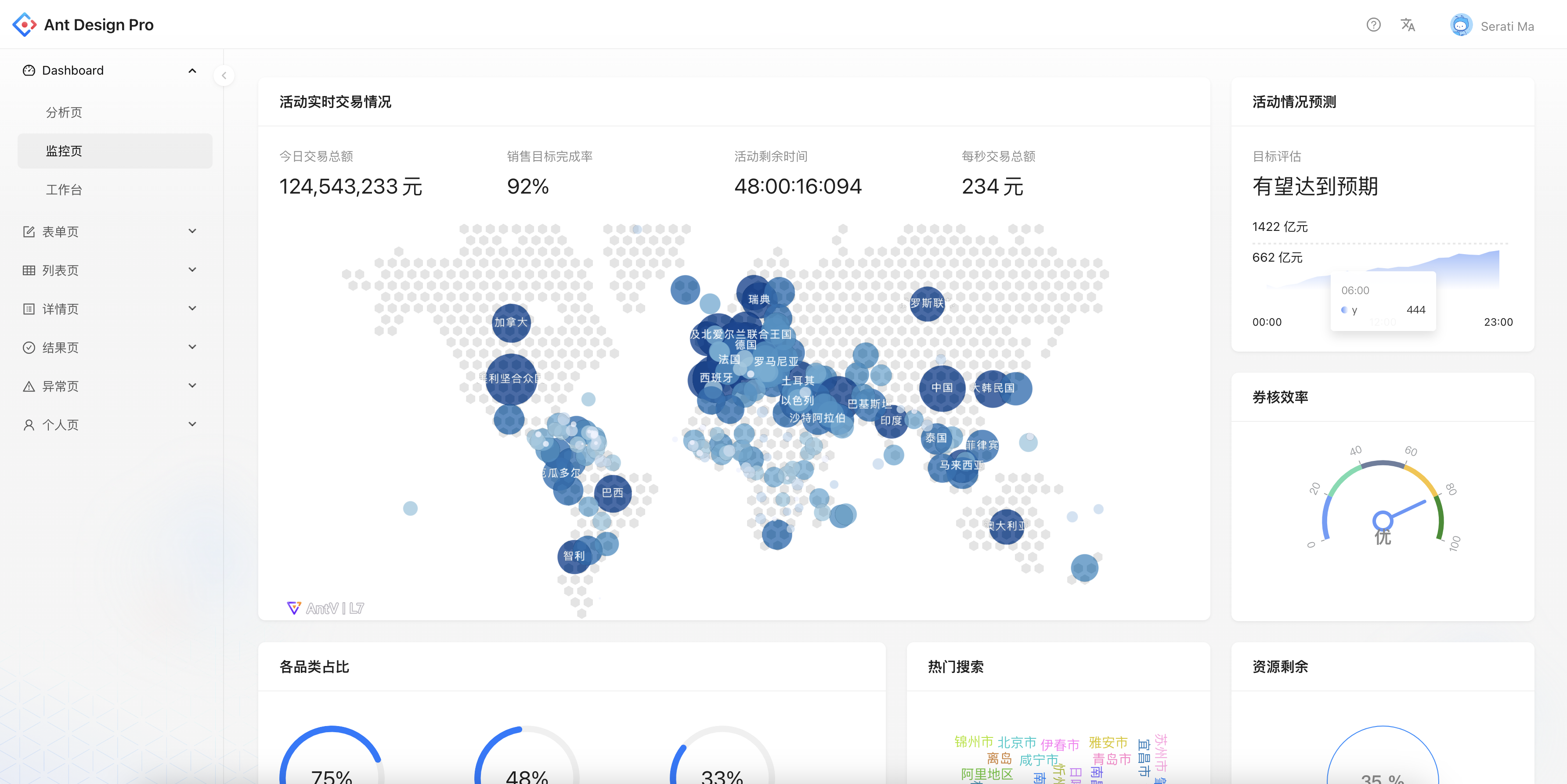The height and width of the screenshot is (784, 1567).
Task: Click the 结果页 menu label
Action: click(60, 348)
